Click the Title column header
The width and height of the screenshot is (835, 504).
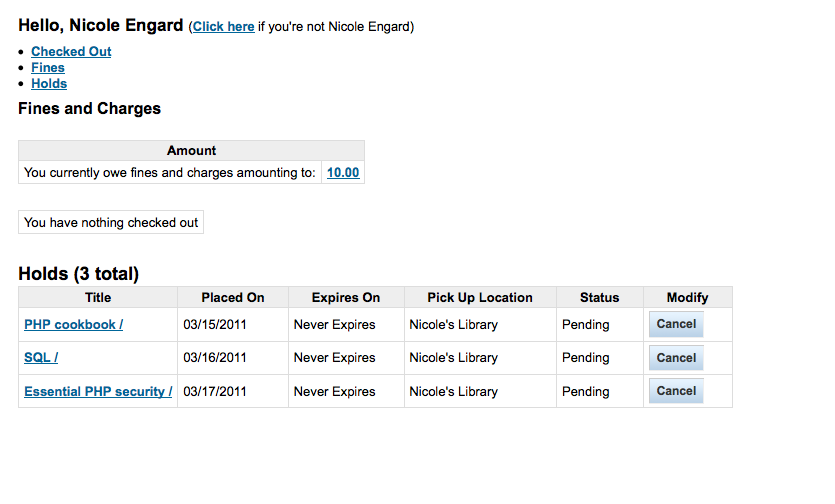(x=98, y=298)
